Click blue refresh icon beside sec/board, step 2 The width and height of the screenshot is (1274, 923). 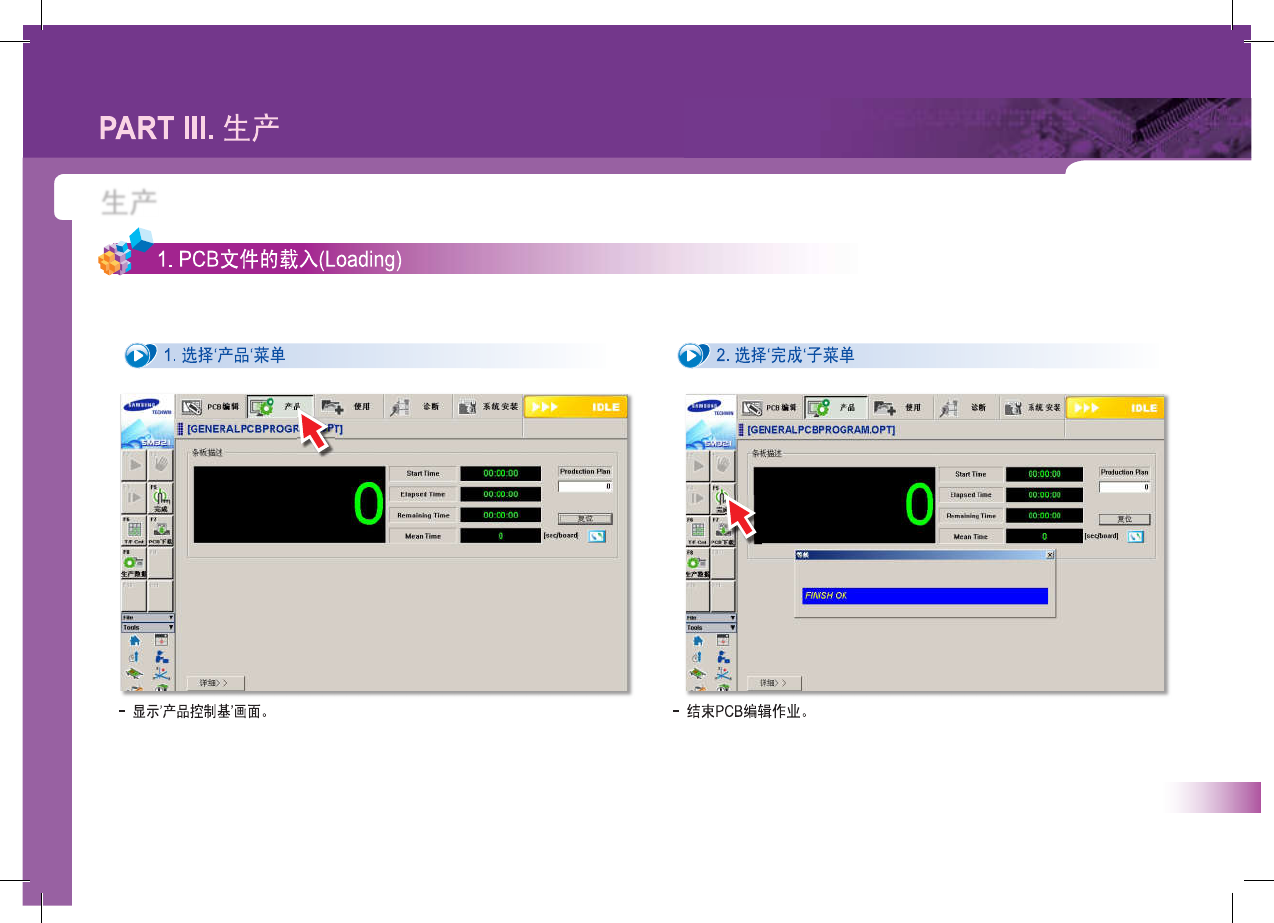pyautogui.click(x=1135, y=537)
